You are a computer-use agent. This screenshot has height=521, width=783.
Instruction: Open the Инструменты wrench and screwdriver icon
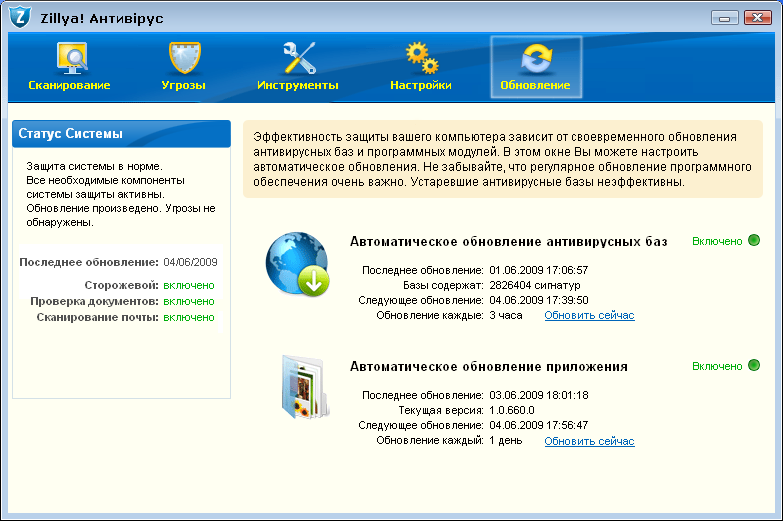(299, 58)
